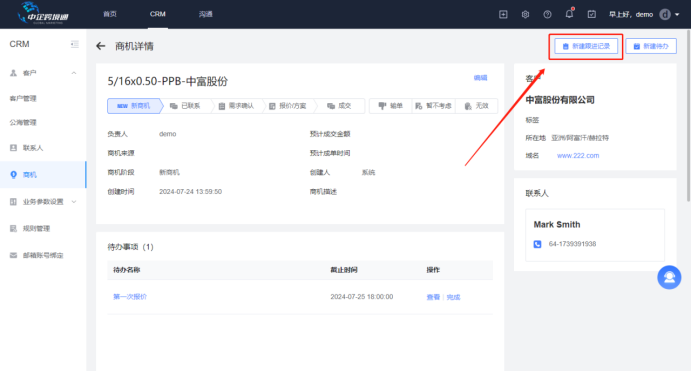
Task: Go to the 首页 tab
Action: click(110, 14)
